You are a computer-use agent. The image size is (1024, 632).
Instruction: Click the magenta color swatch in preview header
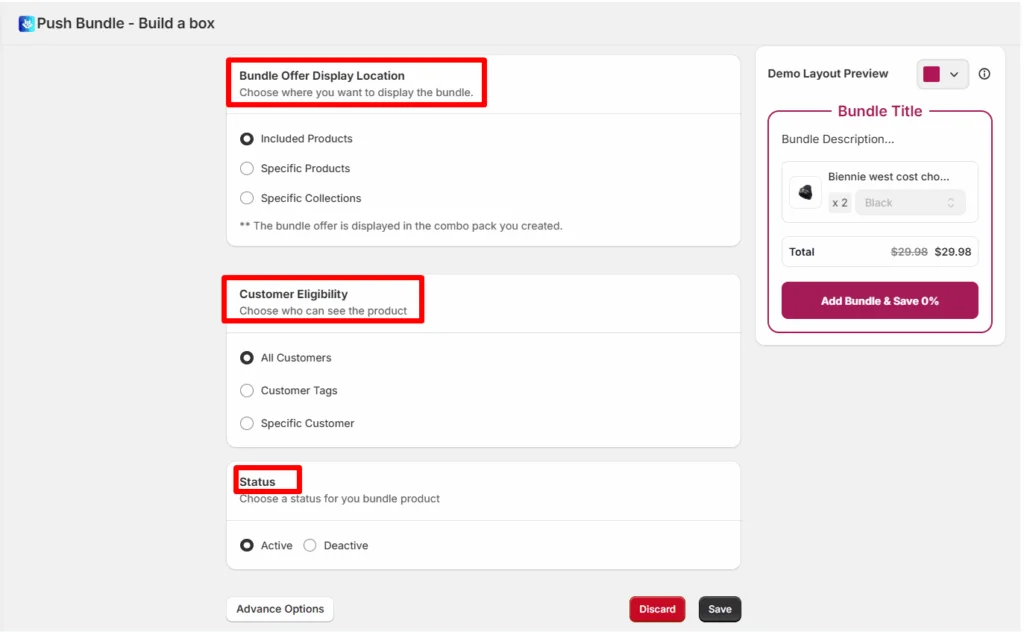pos(931,74)
